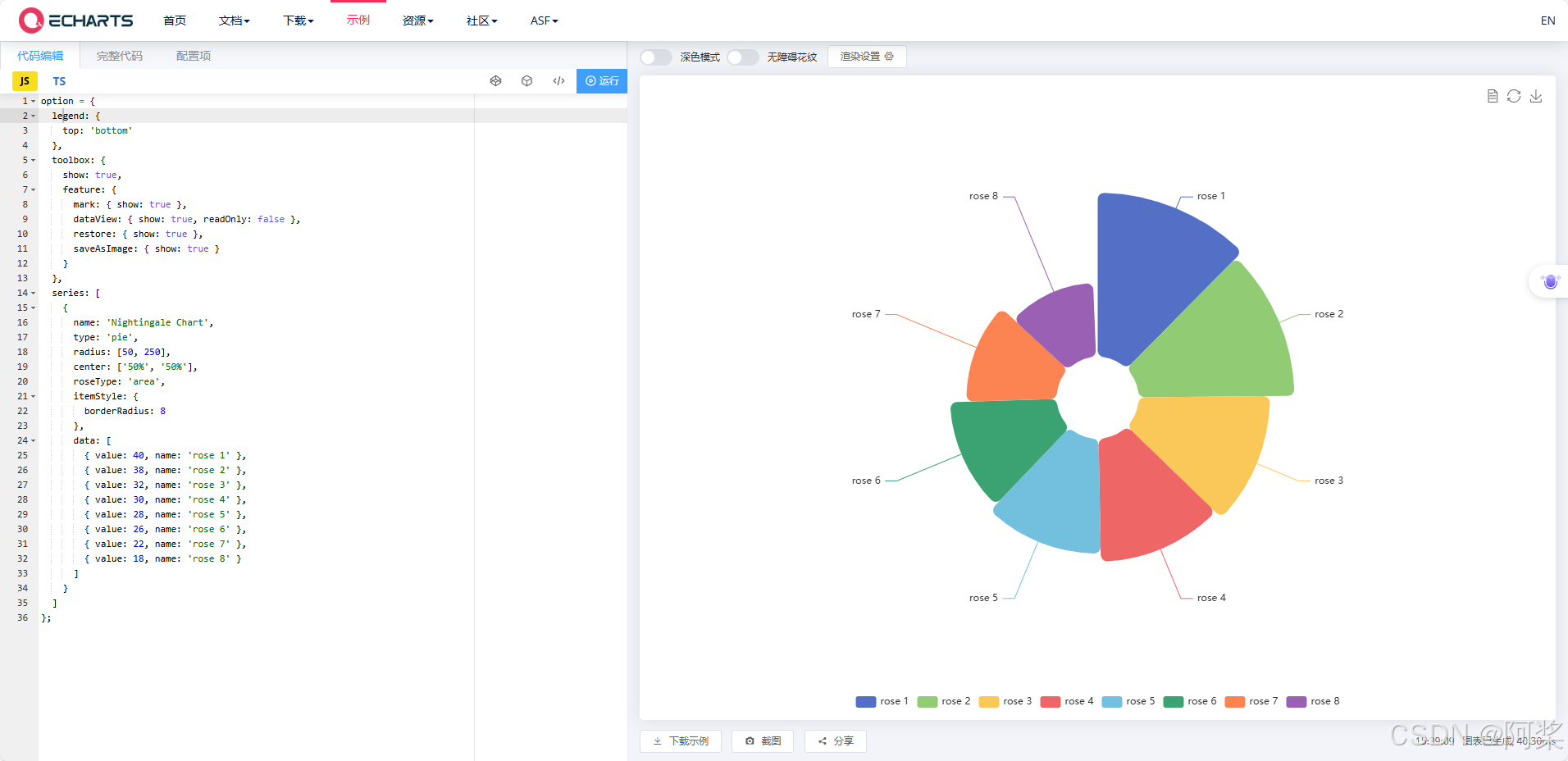The image size is (1568, 761).
Task: Click the chart restore refresh icon
Action: [1513, 96]
